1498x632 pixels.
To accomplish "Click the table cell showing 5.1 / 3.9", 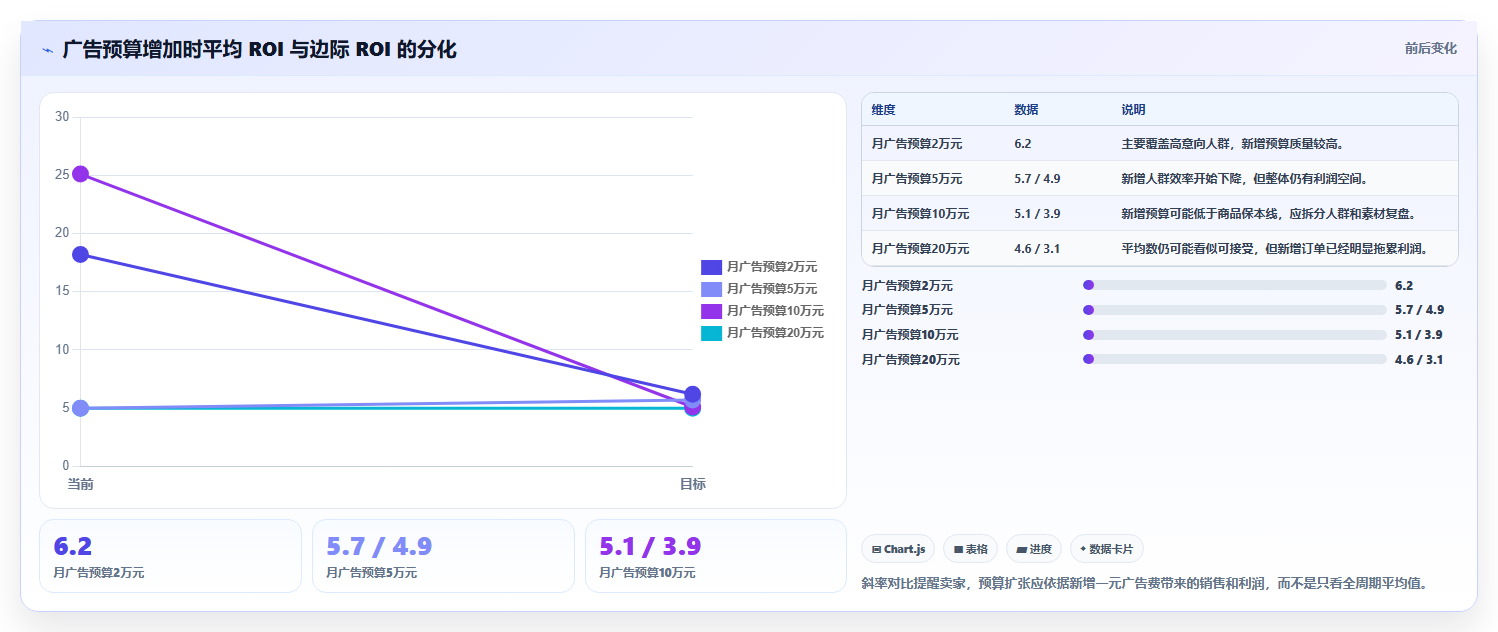I will 1037,214.
